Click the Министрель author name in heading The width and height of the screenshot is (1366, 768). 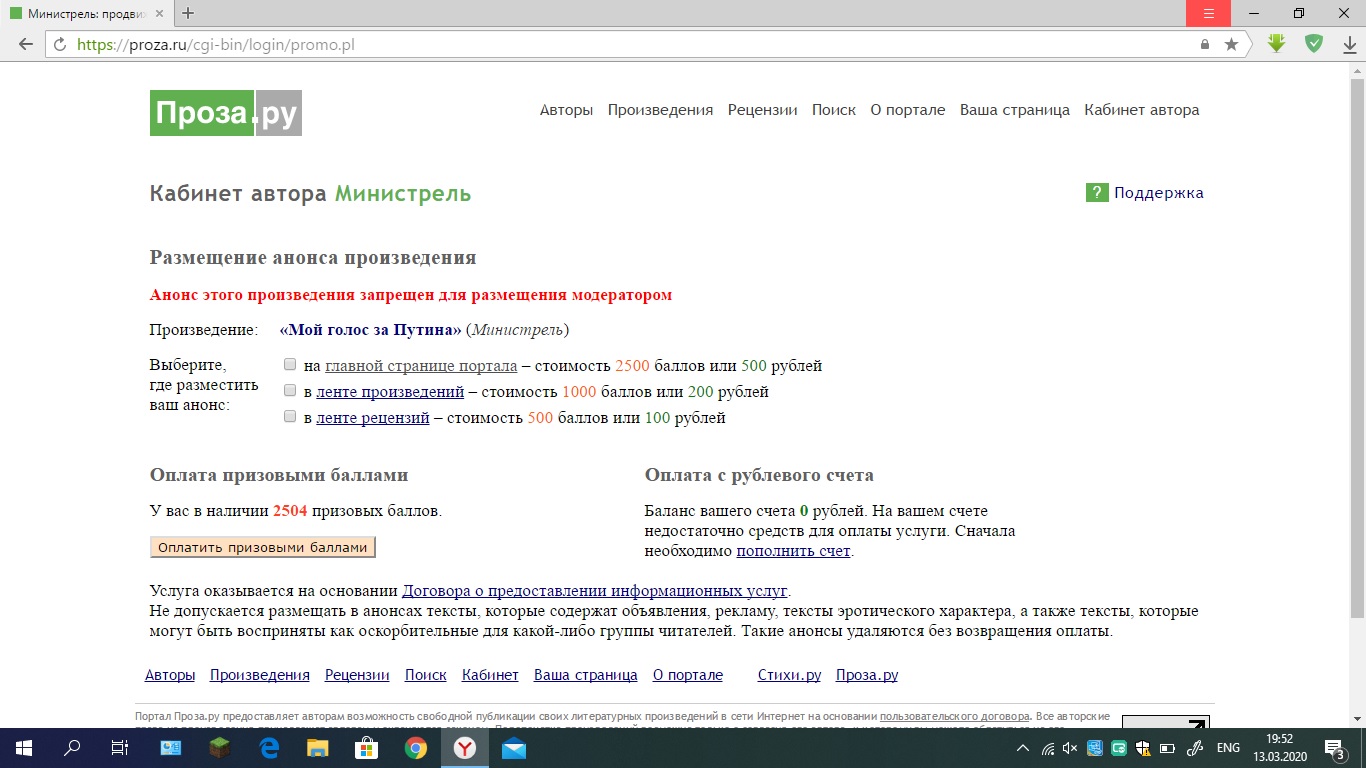[x=403, y=194]
